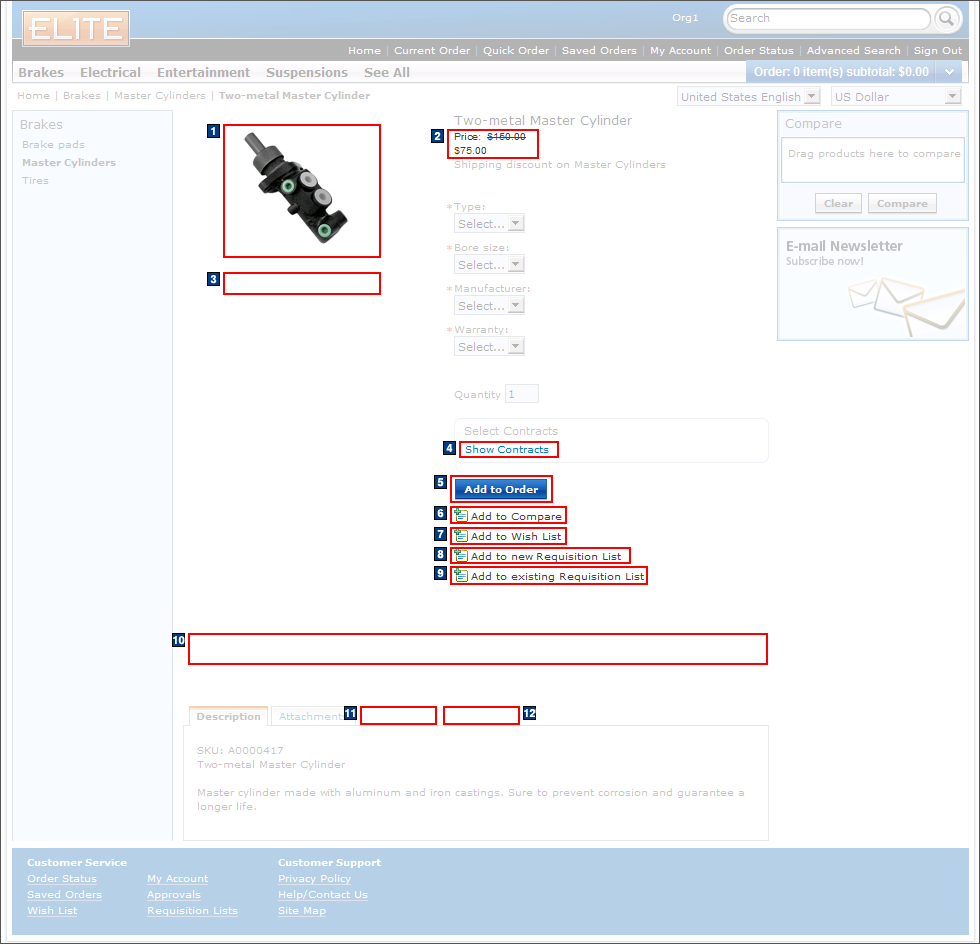Image resolution: width=980 pixels, height=944 pixels.
Task: Click the Sign Out link
Action: point(938,50)
